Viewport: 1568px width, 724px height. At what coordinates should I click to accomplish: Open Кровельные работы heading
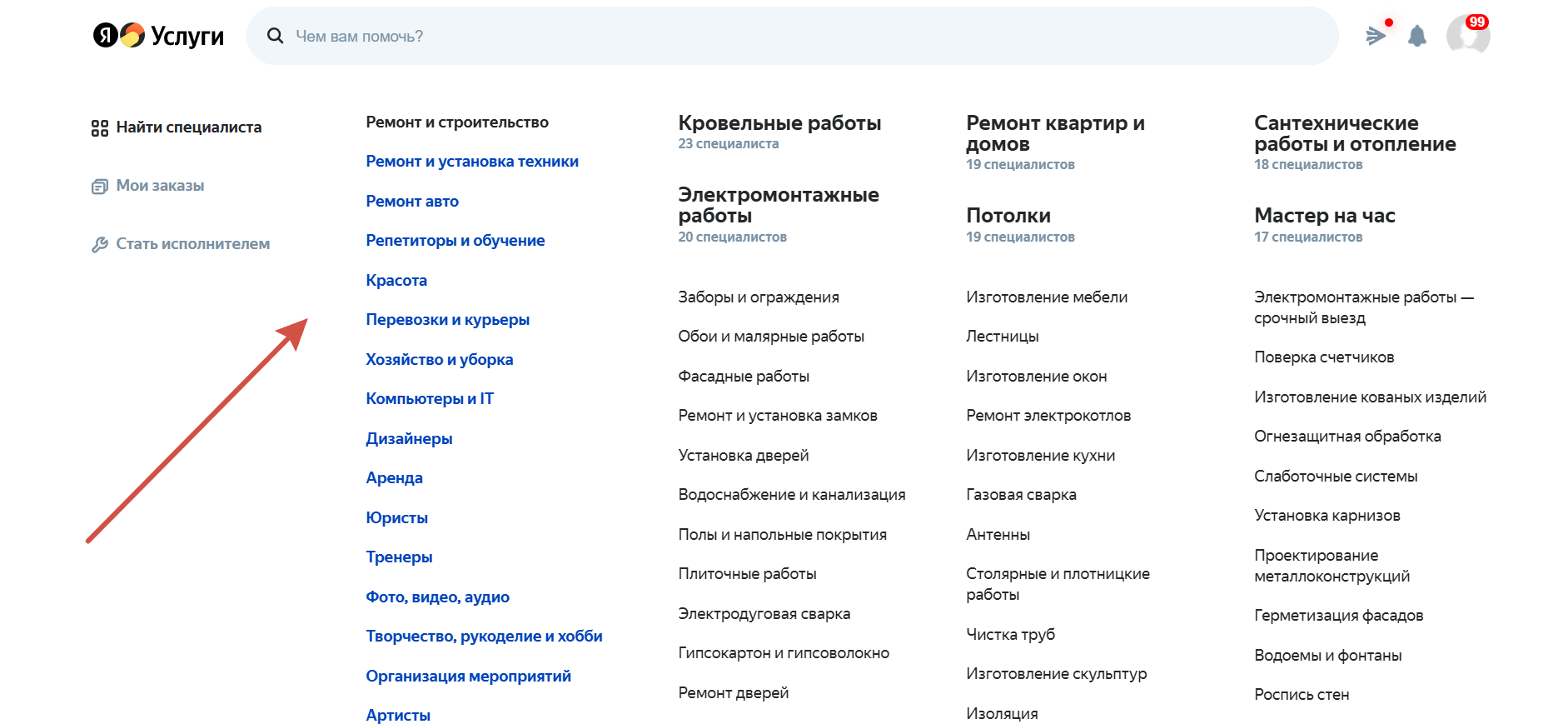779,123
